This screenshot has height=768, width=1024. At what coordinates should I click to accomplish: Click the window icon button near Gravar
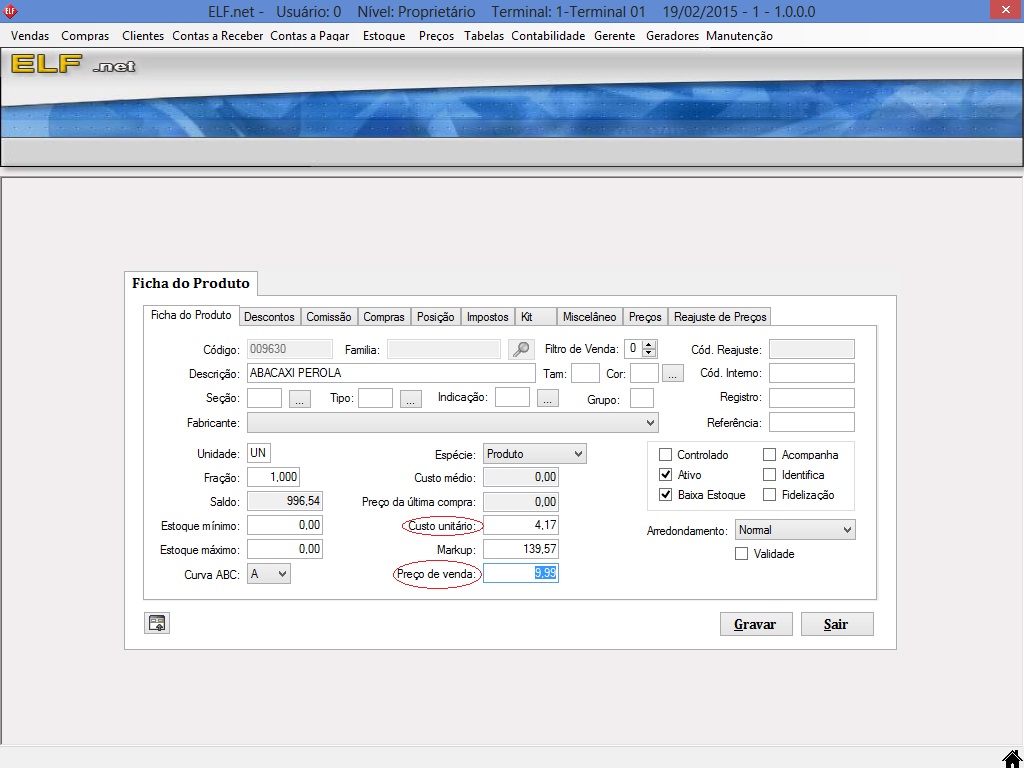[157, 624]
